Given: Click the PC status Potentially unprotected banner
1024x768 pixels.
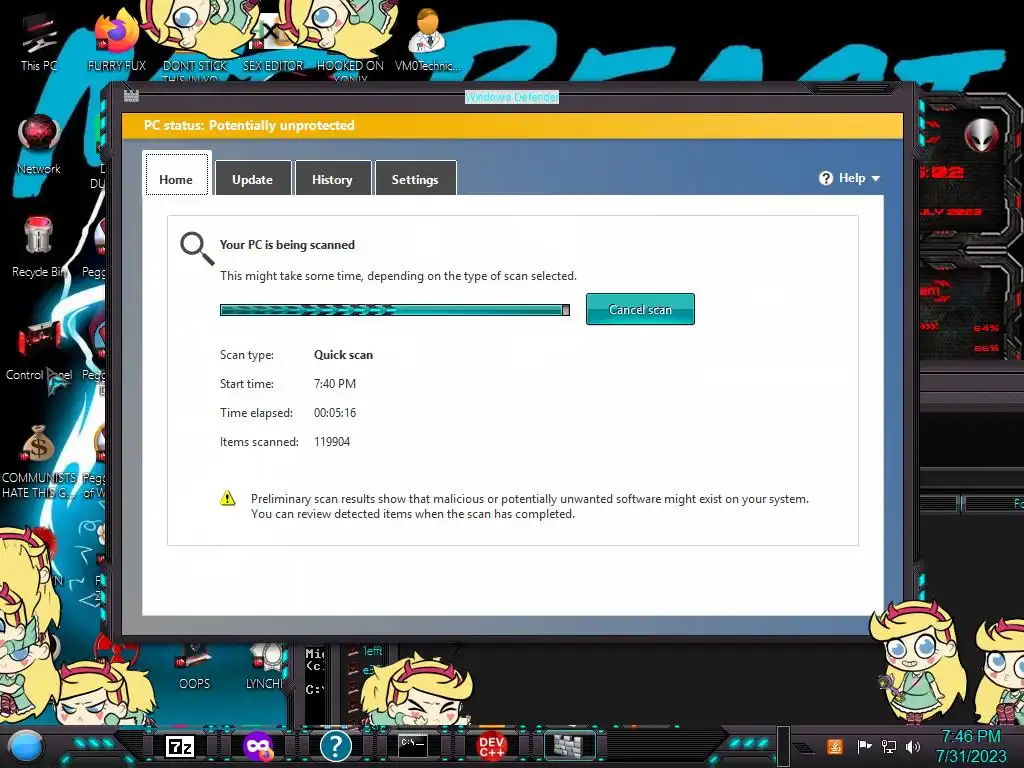Looking at the screenshot, I should (513, 125).
